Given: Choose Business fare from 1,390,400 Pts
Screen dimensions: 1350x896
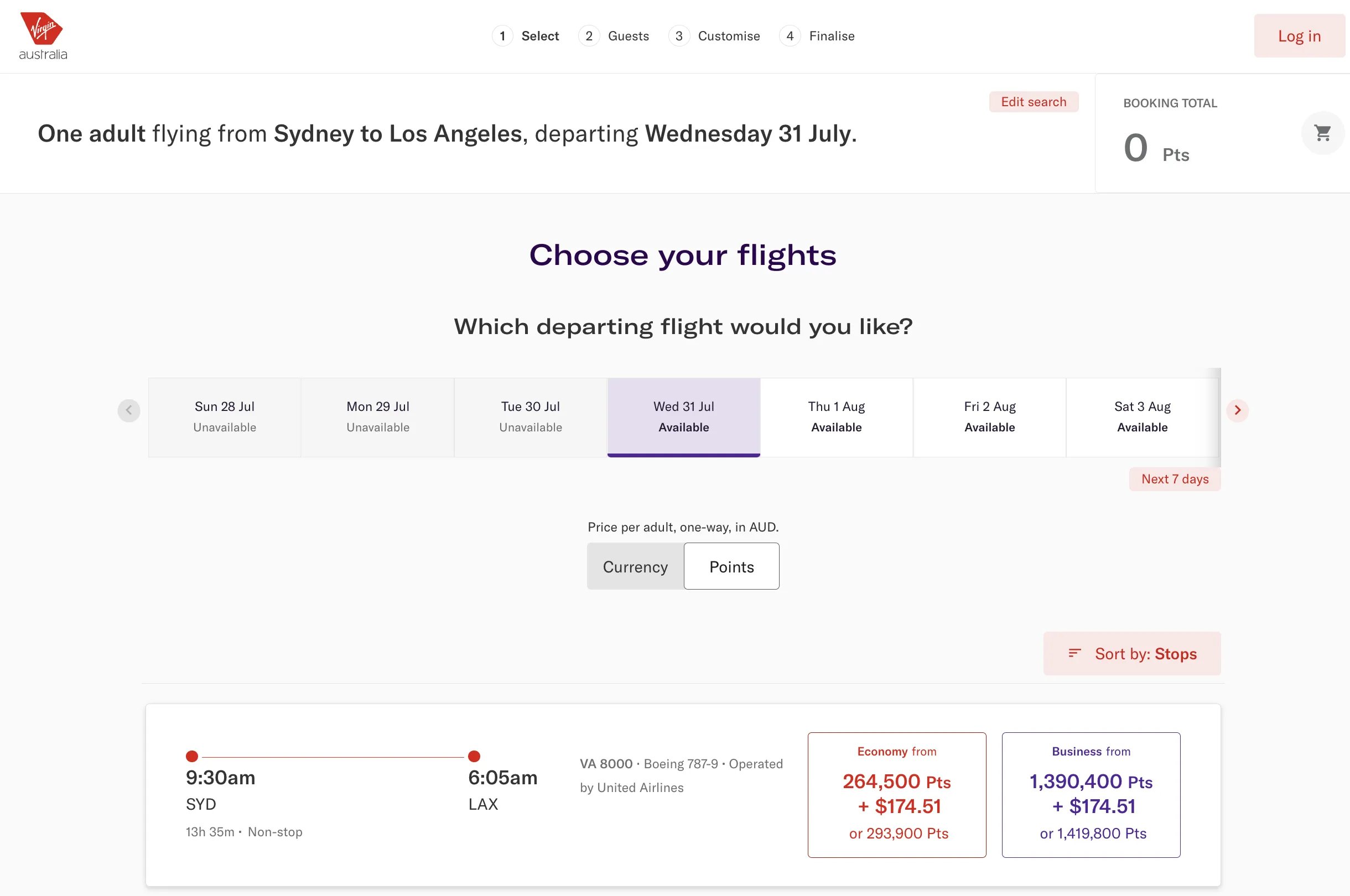Looking at the screenshot, I should pos(1091,794).
